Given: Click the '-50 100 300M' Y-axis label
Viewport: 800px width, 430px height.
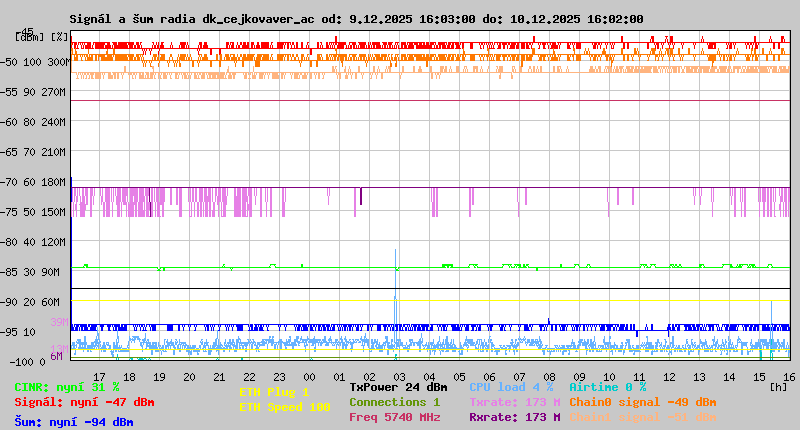Looking at the screenshot, I should click(34, 62).
